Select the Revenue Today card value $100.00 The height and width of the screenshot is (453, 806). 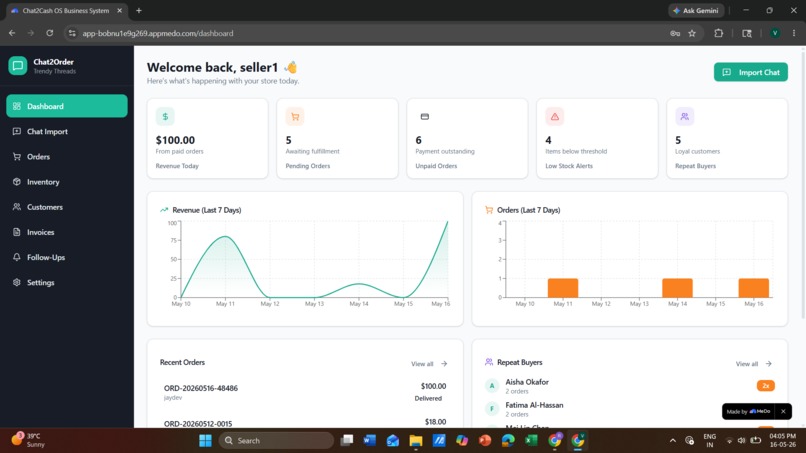[175, 140]
